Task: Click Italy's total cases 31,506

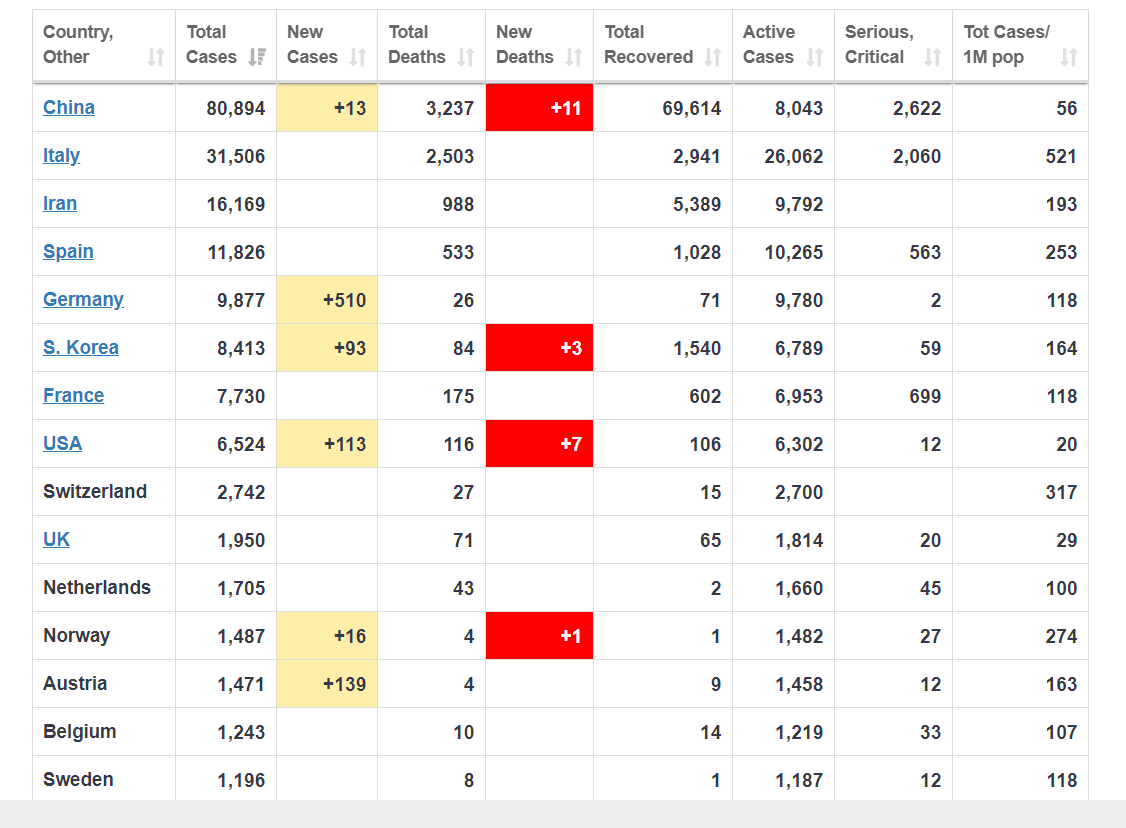Action: [x=236, y=157]
